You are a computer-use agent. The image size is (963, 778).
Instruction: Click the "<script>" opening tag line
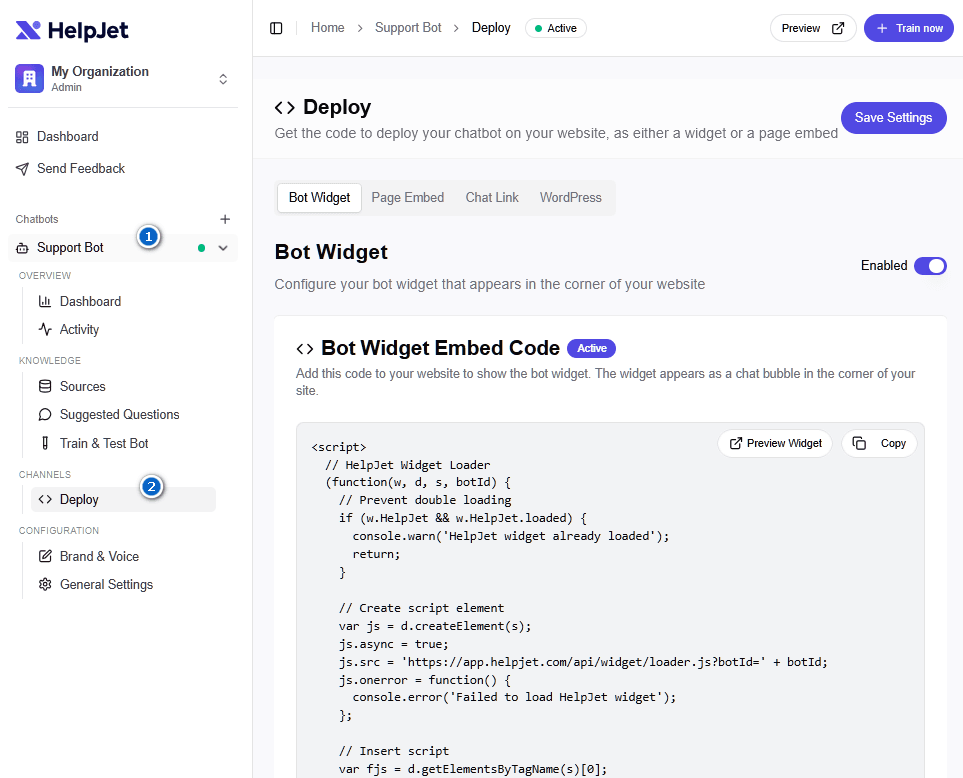tap(338, 447)
